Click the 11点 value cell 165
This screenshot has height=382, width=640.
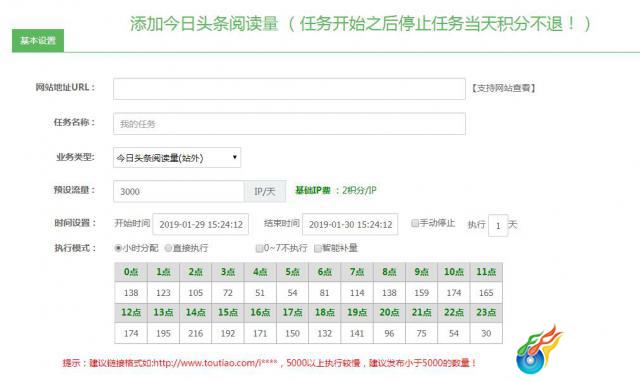(x=486, y=293)
